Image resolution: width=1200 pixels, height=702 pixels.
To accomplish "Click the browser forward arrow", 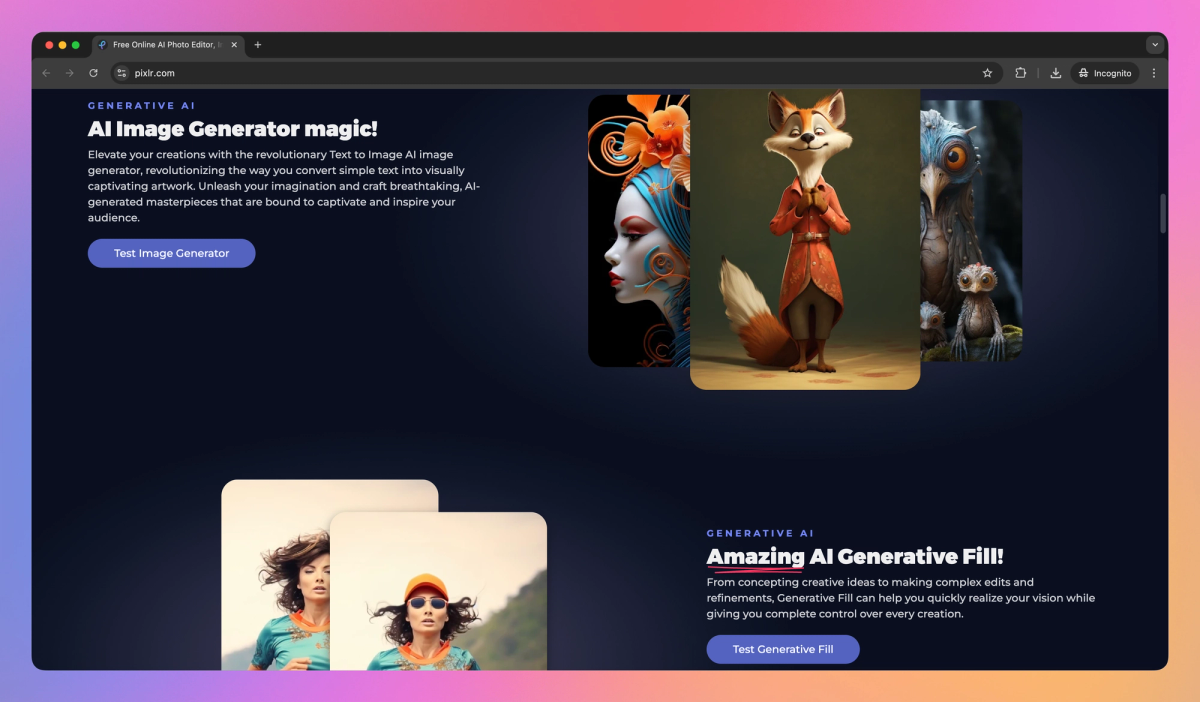I will [x=70, y=73].
